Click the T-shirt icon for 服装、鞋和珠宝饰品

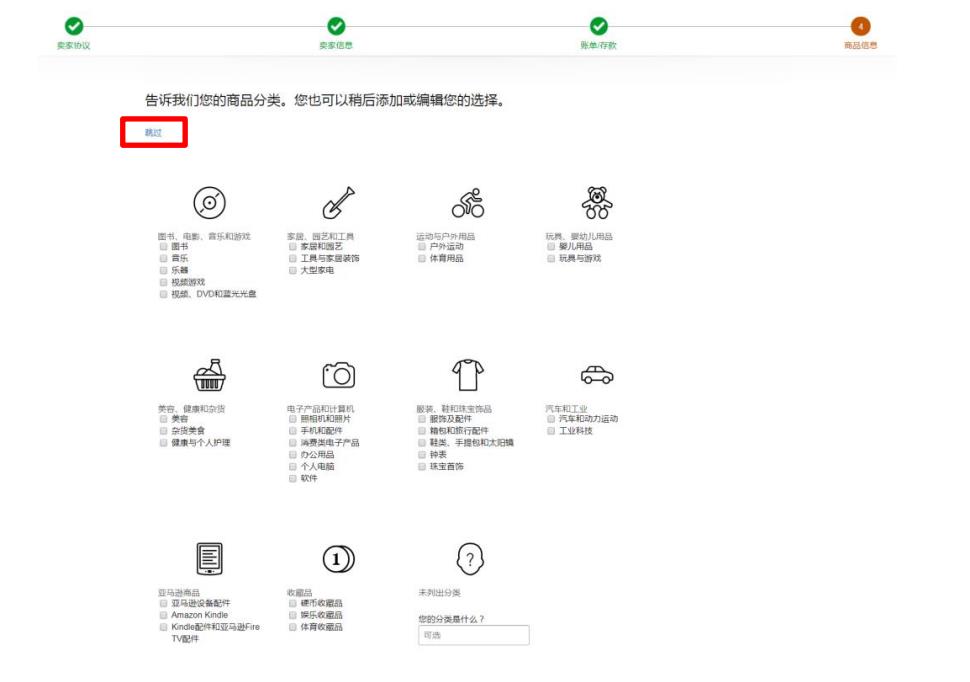[467, 375]
